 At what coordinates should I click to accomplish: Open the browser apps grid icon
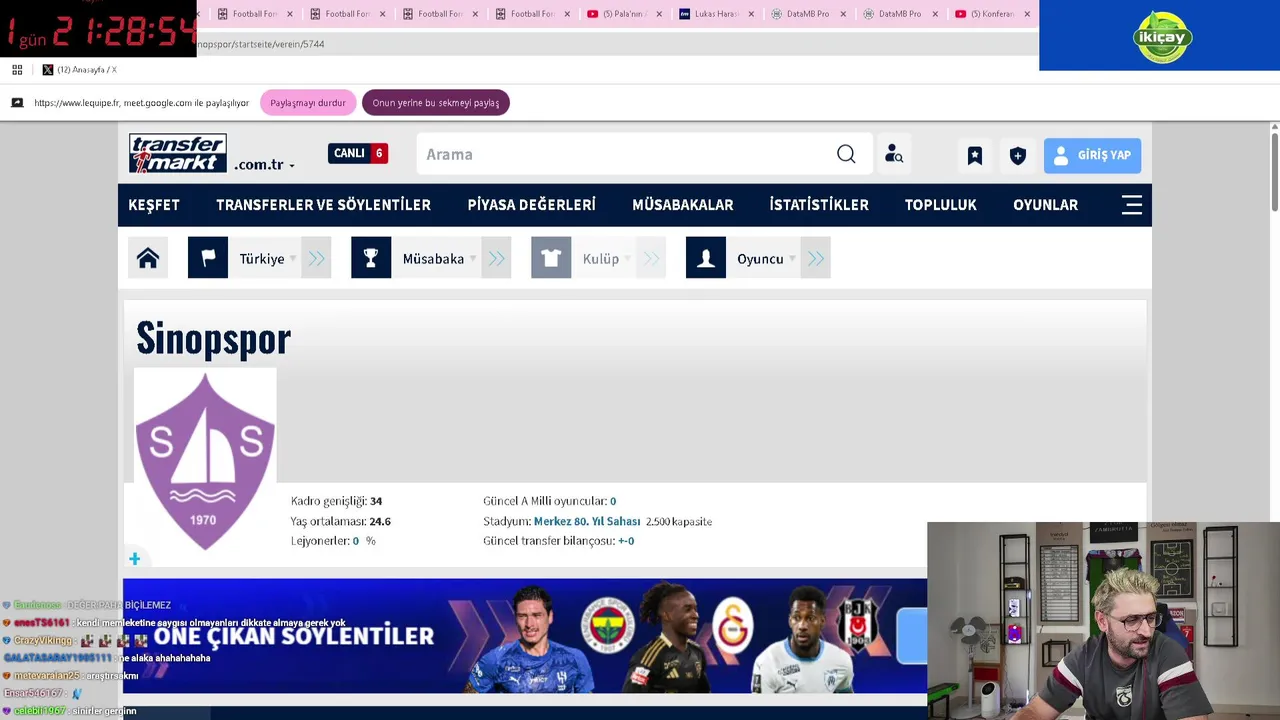coord(17,70)
